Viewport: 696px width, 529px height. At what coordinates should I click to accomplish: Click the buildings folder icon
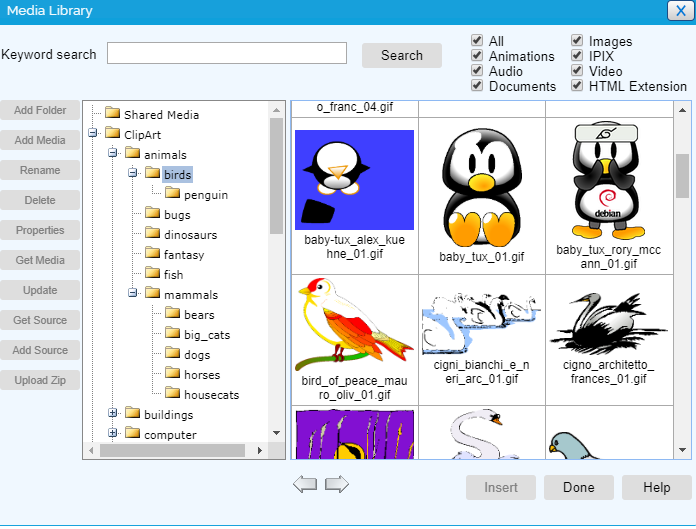point(133,413)
